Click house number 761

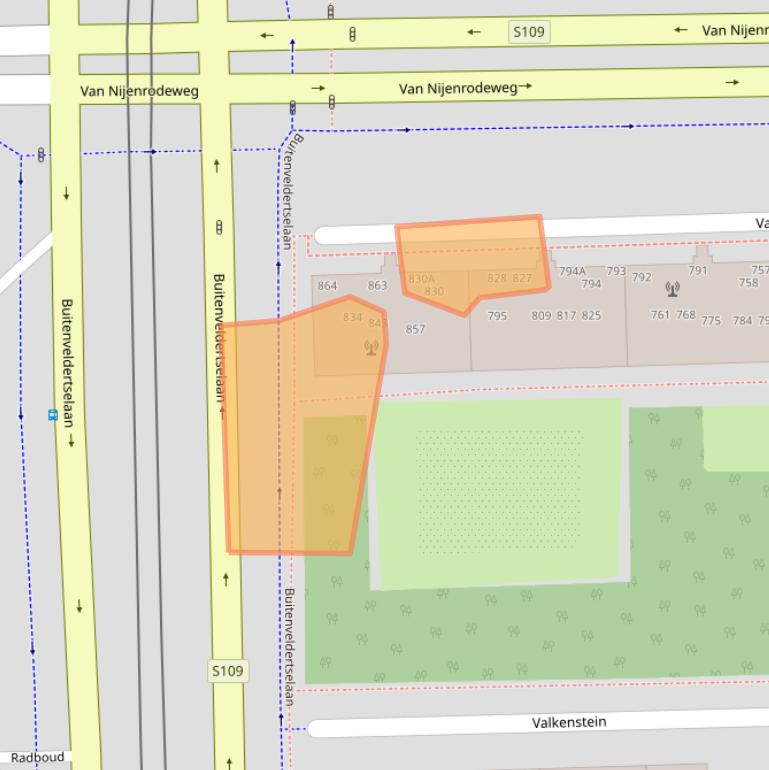660,315
